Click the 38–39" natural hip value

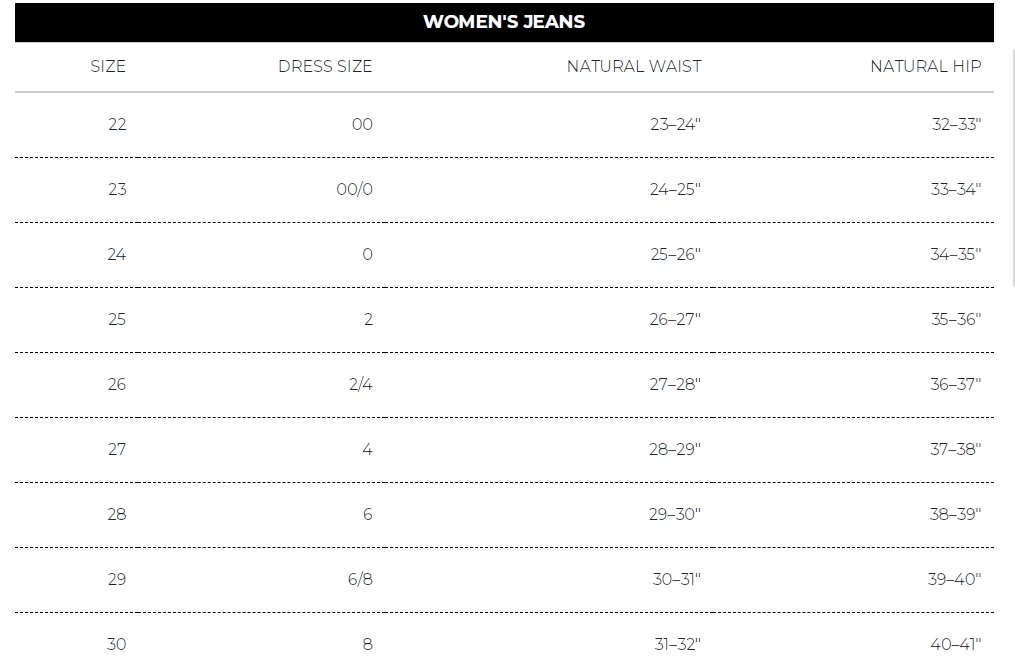point(955,515)
